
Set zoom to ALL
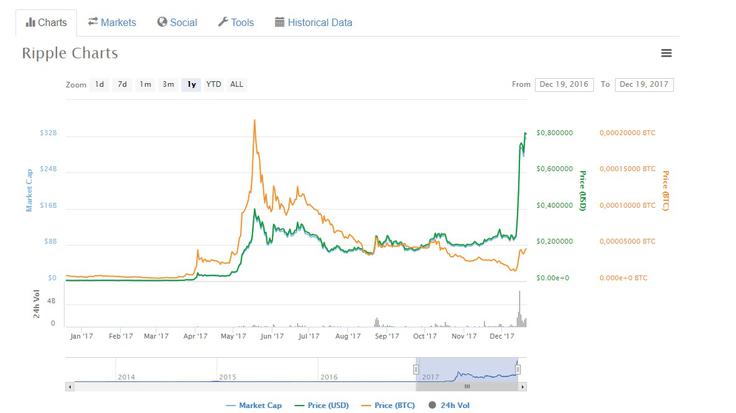(237, 84)
